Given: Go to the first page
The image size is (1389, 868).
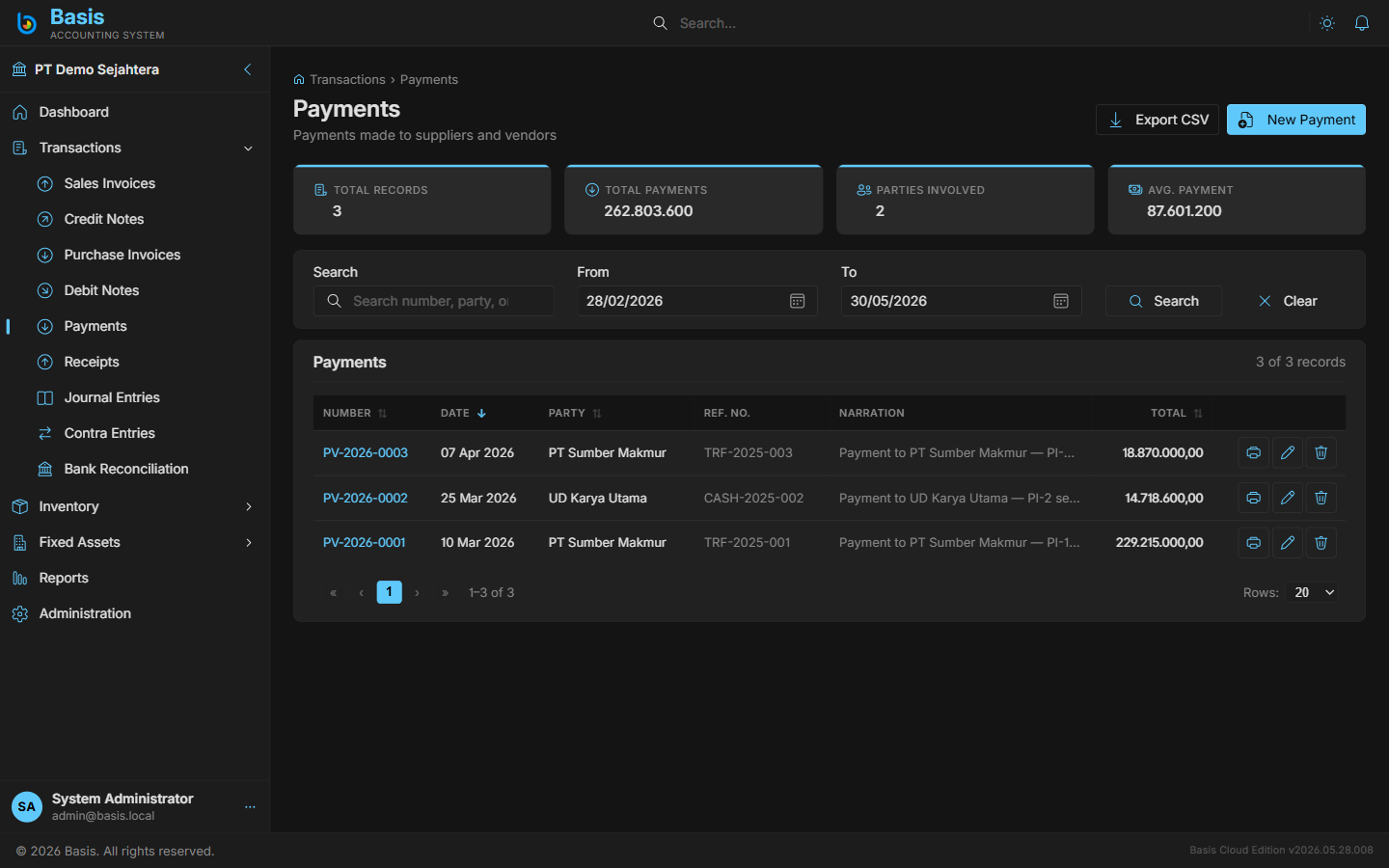Looking at the screenshot, I should click(x=334, y=593).
